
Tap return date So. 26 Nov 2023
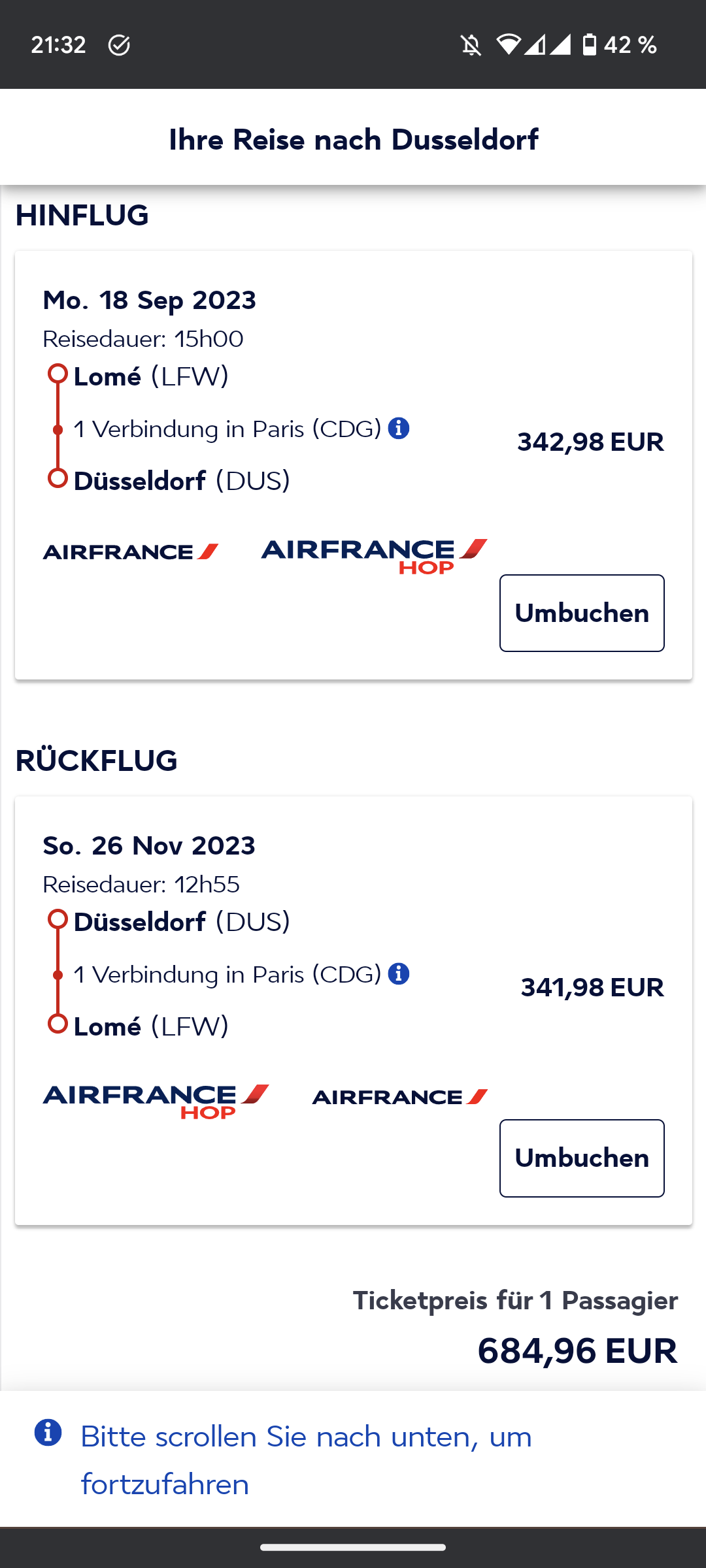coord(149,845)
